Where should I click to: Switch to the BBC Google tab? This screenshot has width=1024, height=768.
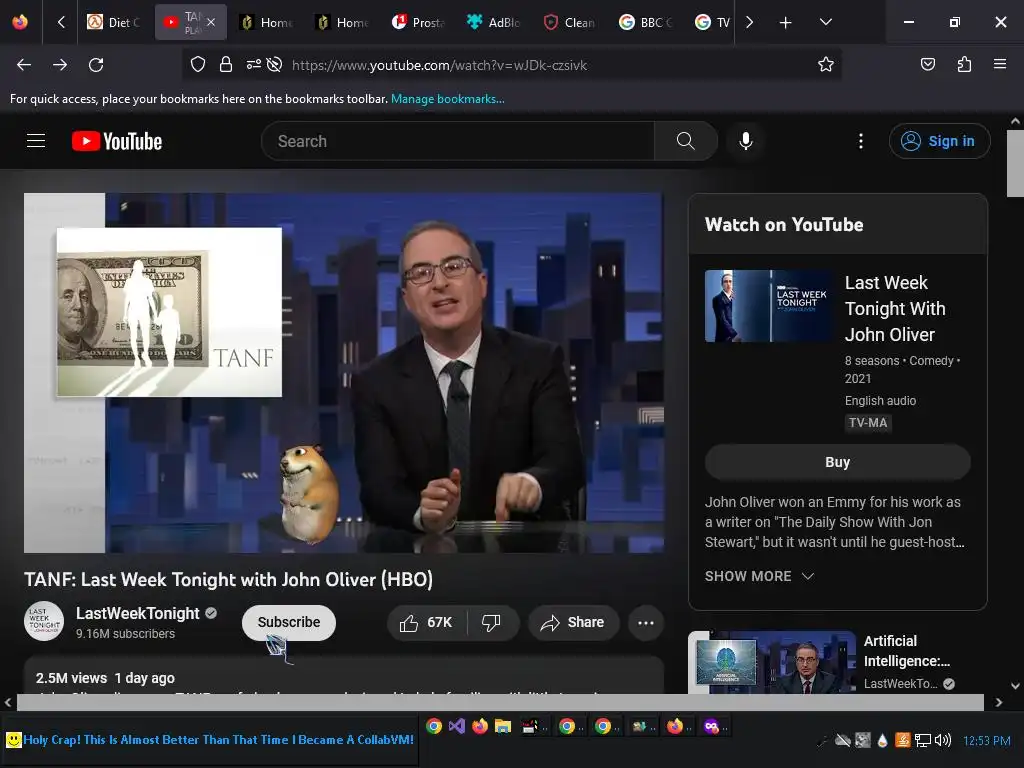coord(646,22)
